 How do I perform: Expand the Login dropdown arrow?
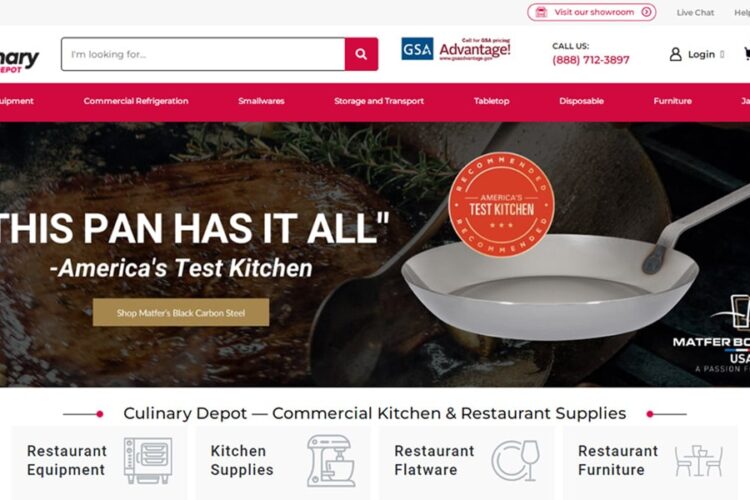click(722, 55)
